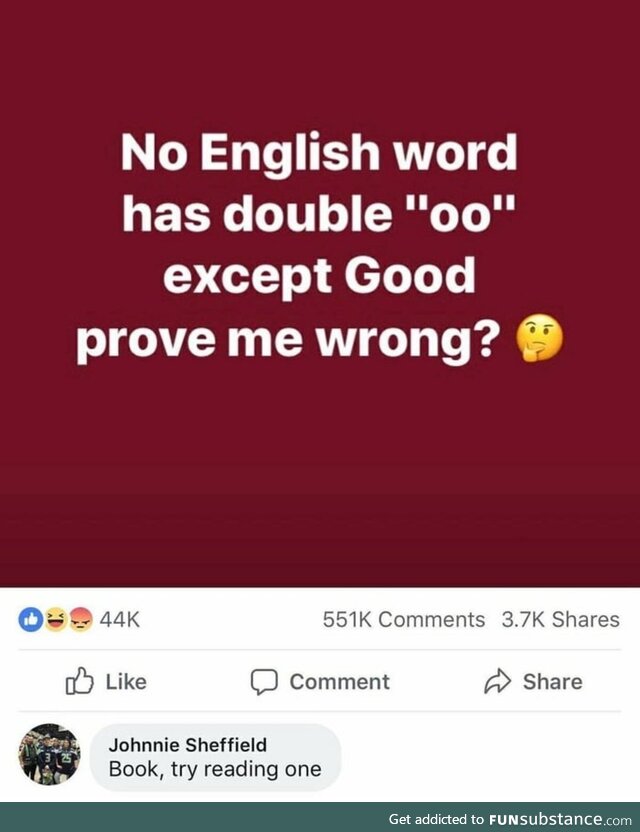640x832 pixels.
Task: Click the angry reaction emoji icon
Action: [x=81, y=619]
